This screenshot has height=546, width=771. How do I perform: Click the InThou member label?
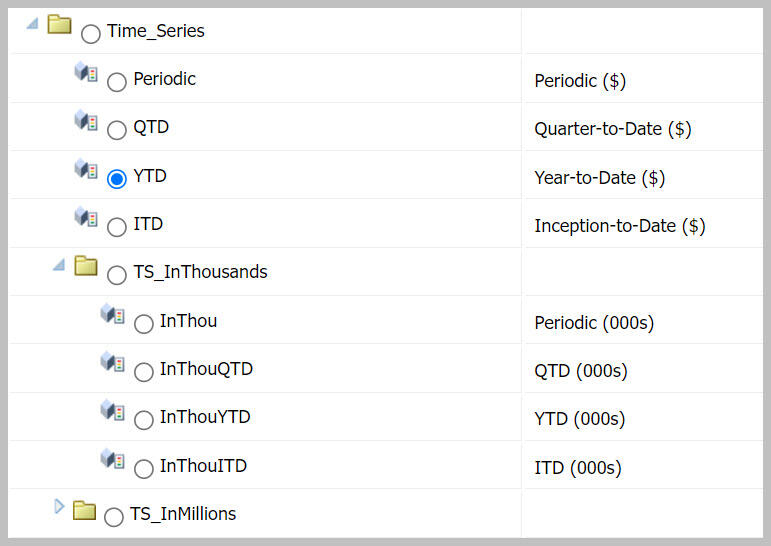pyautogui.click(x=188, y=321)
